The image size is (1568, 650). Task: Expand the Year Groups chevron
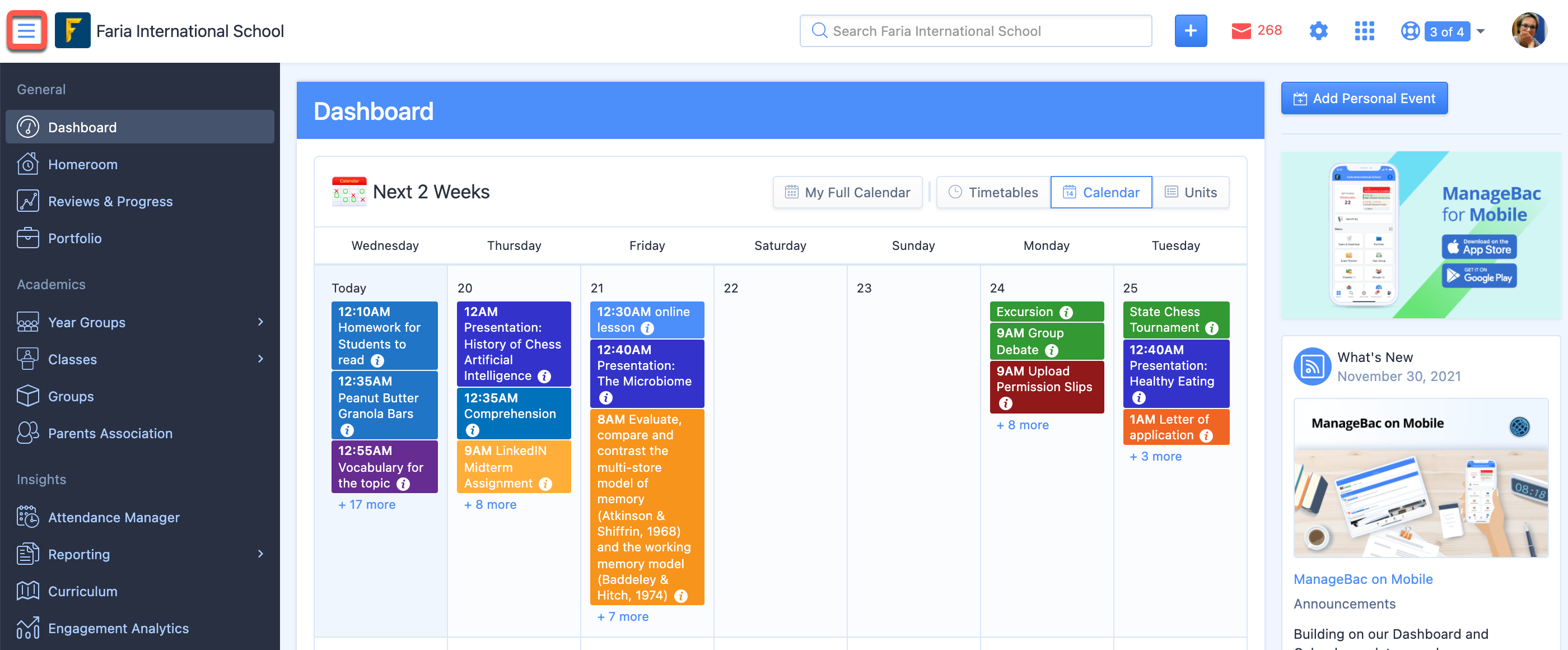pos(260,322)
